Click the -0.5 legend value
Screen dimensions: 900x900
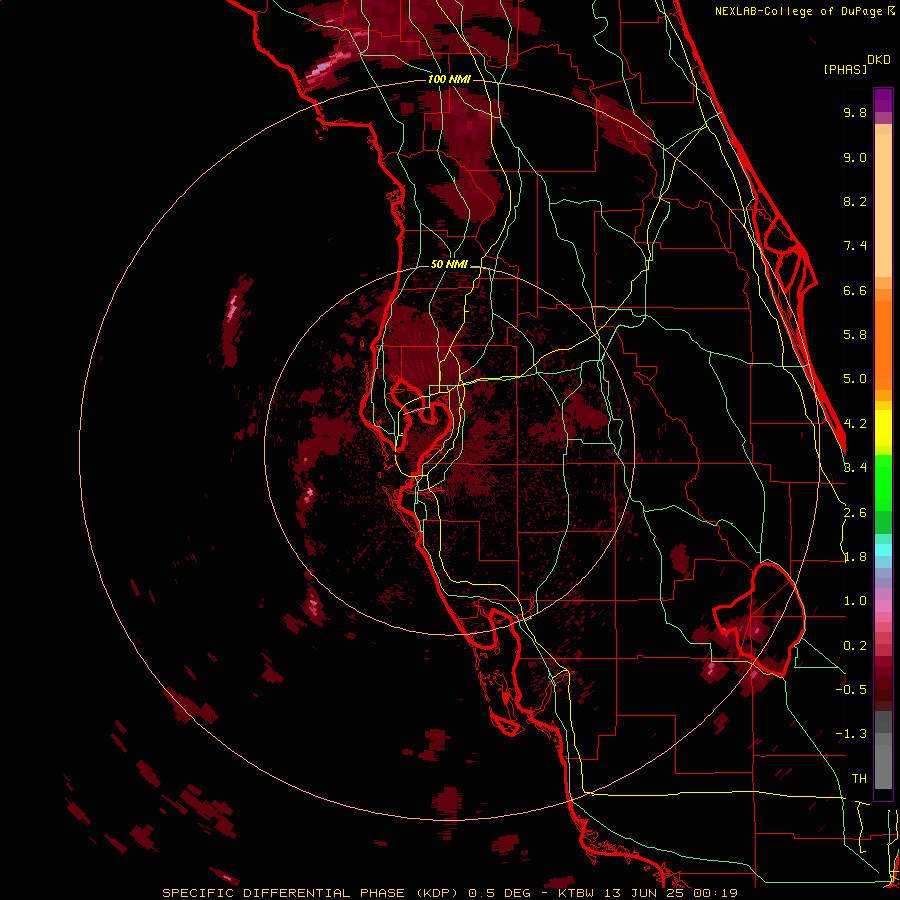[851, 690]
